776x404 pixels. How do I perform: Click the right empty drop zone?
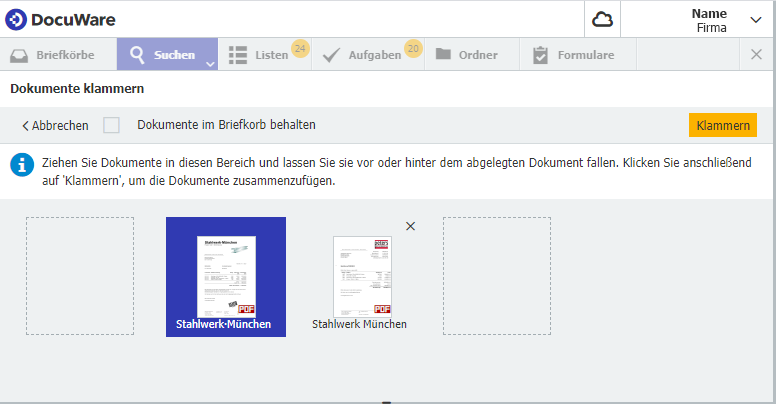tap(497, 276)
